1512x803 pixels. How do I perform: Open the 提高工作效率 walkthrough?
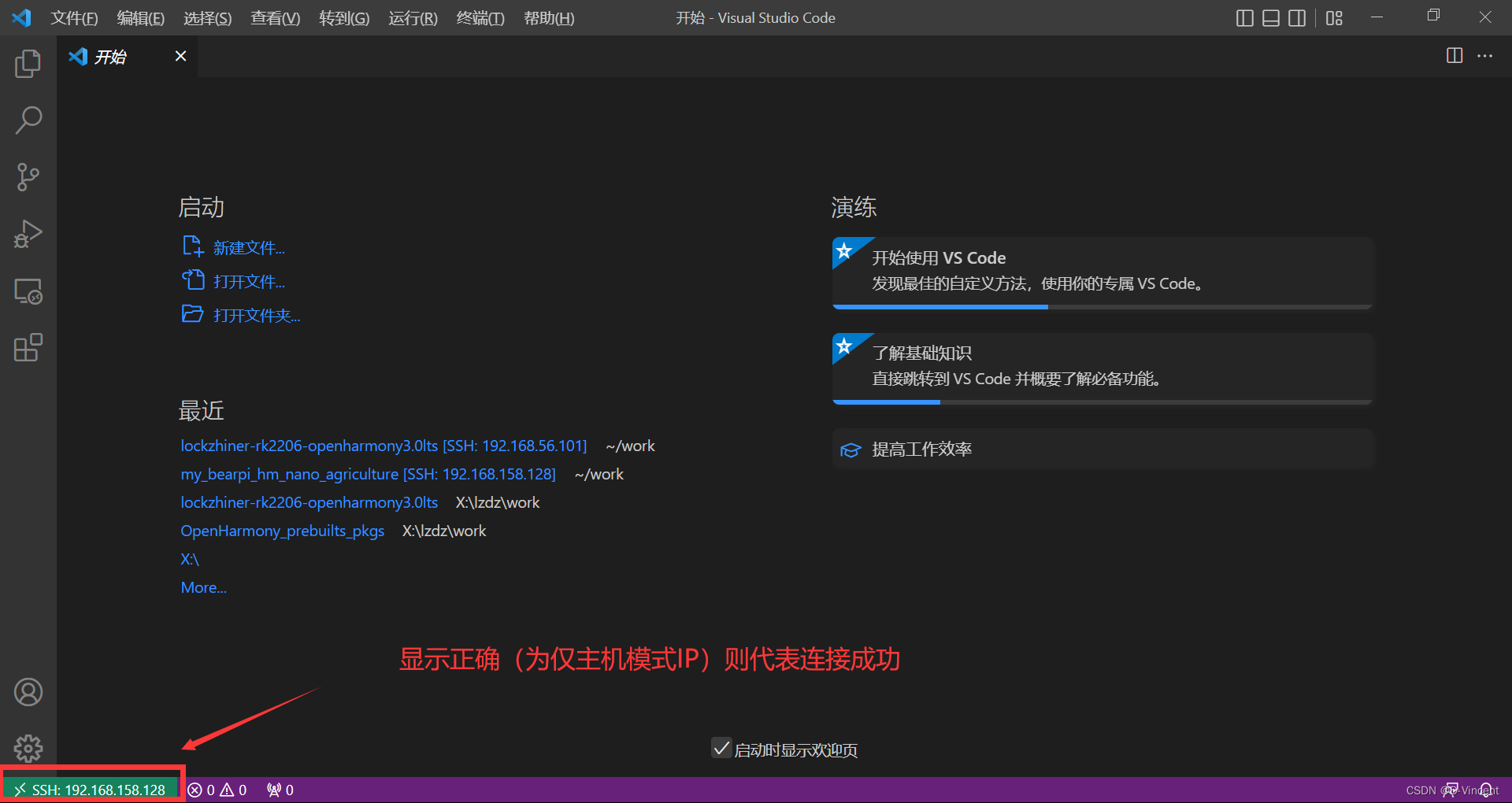[x=1102, y=449]
